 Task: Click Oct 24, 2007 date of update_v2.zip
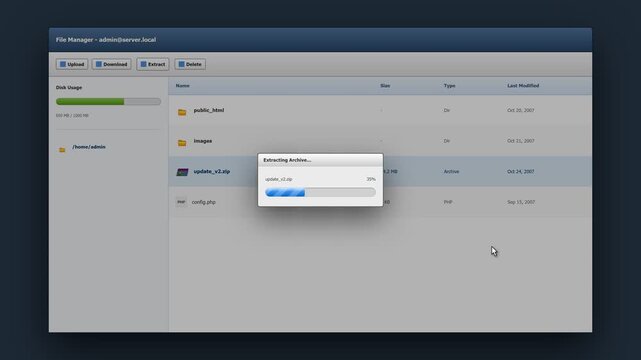pyautogui.click(x=520, y=171)
